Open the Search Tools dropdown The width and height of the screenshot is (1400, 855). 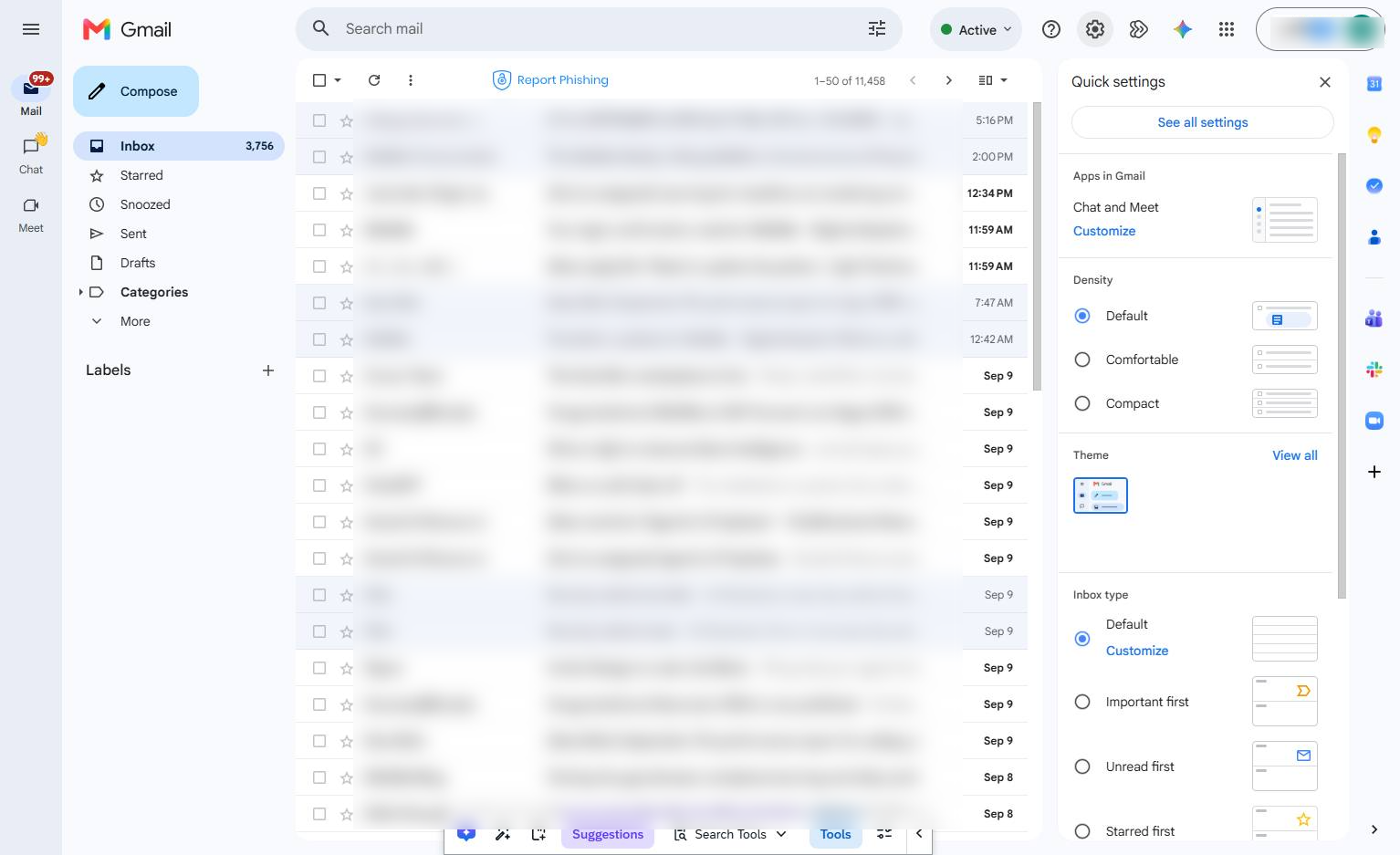click(x=730, y=834)
